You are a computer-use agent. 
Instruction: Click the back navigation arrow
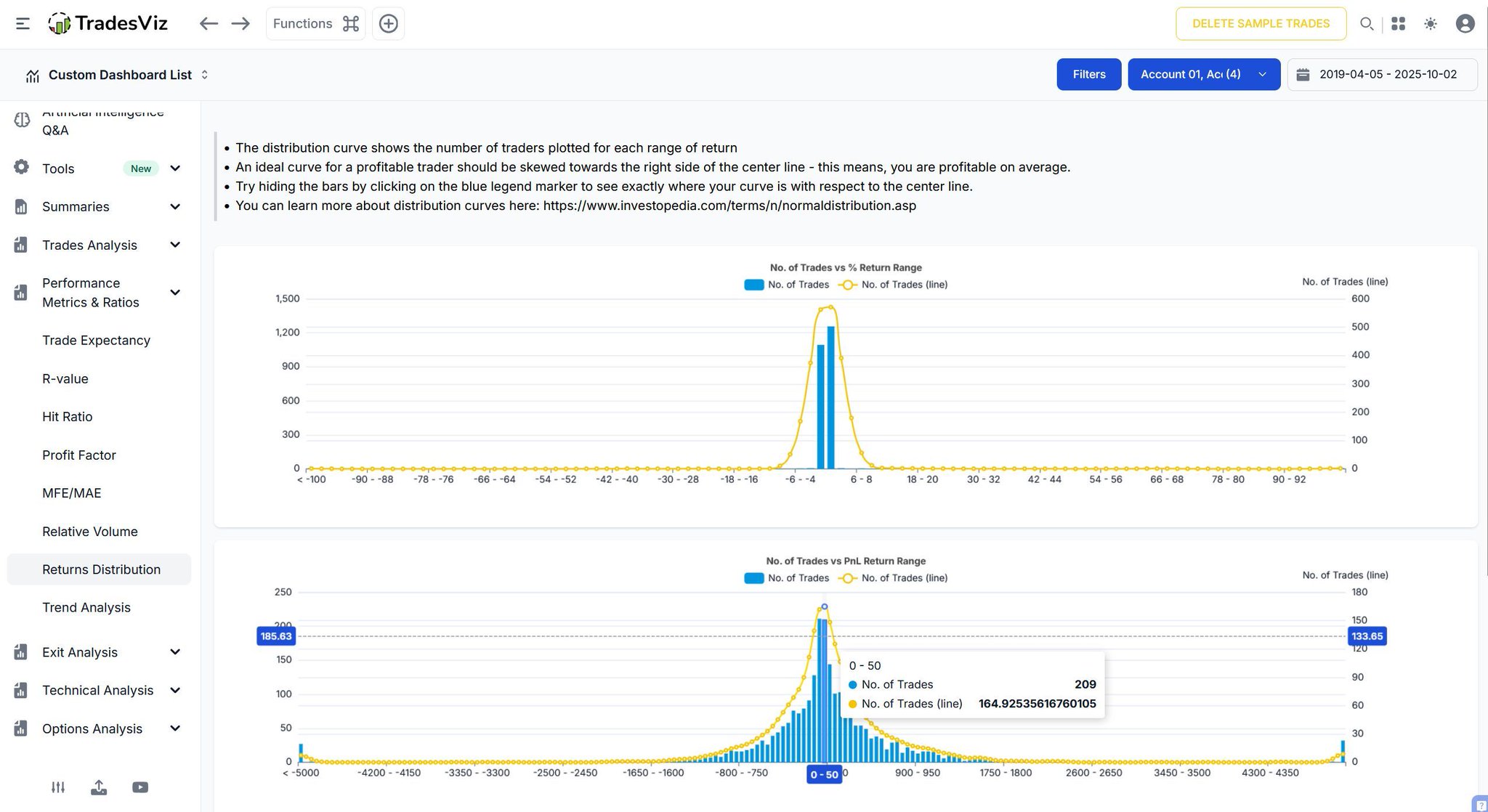(x=209, y=23)
